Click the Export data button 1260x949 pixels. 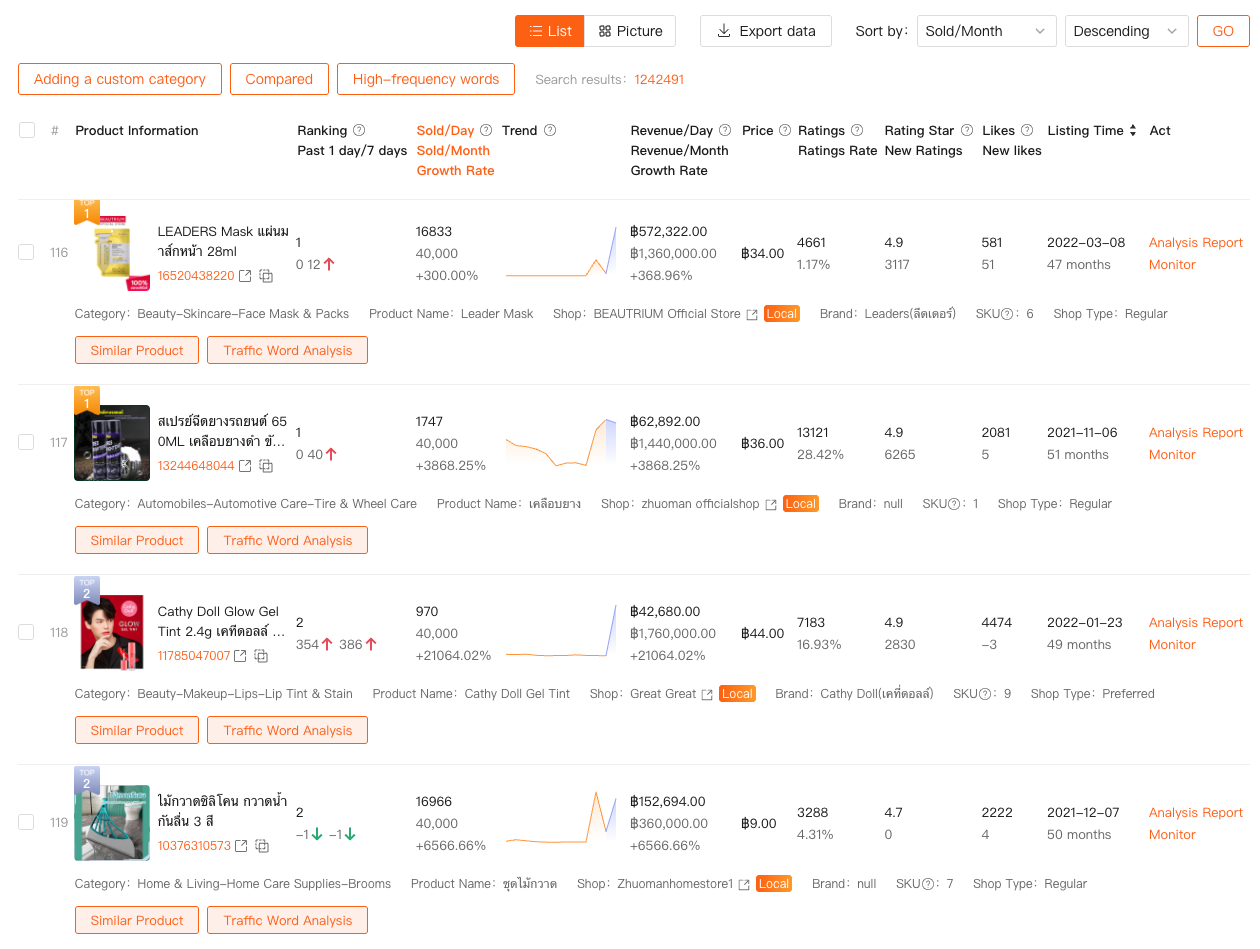(765, 31)
